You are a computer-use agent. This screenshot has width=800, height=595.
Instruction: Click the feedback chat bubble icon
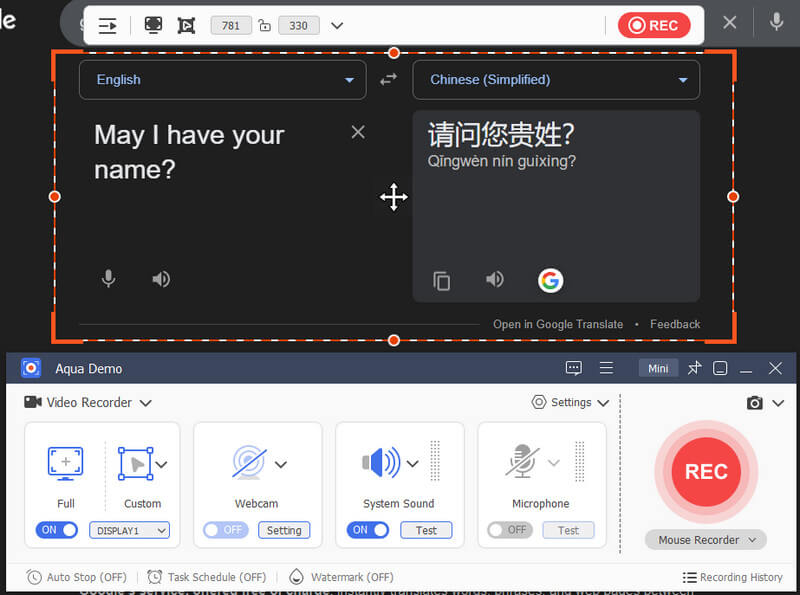point(573,368)
